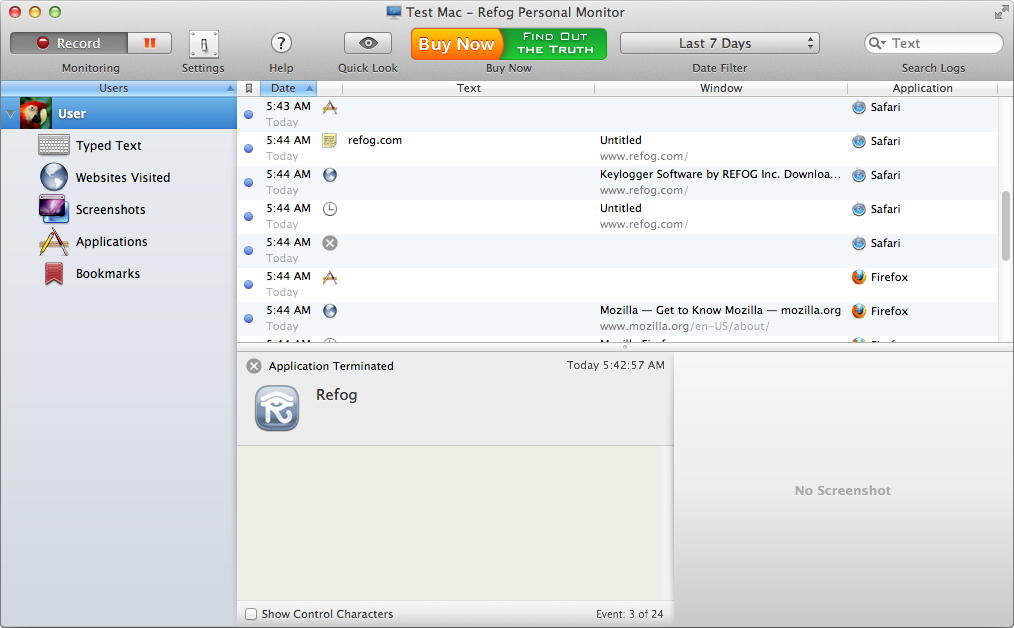Toggle the blue marker on the refog.com row
This screenshot has height=628, width=1014.
tap(248, 148)
